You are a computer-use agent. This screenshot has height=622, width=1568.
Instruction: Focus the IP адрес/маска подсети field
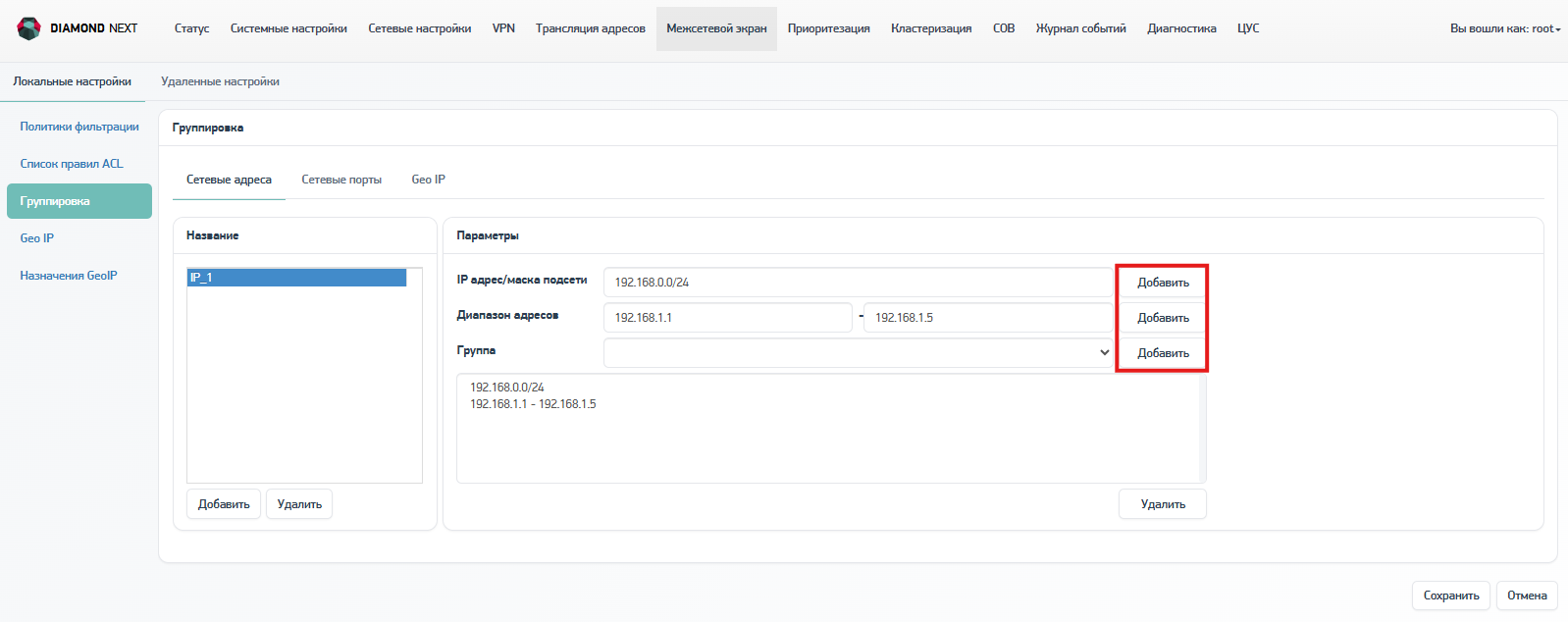[x=859, y=282]
